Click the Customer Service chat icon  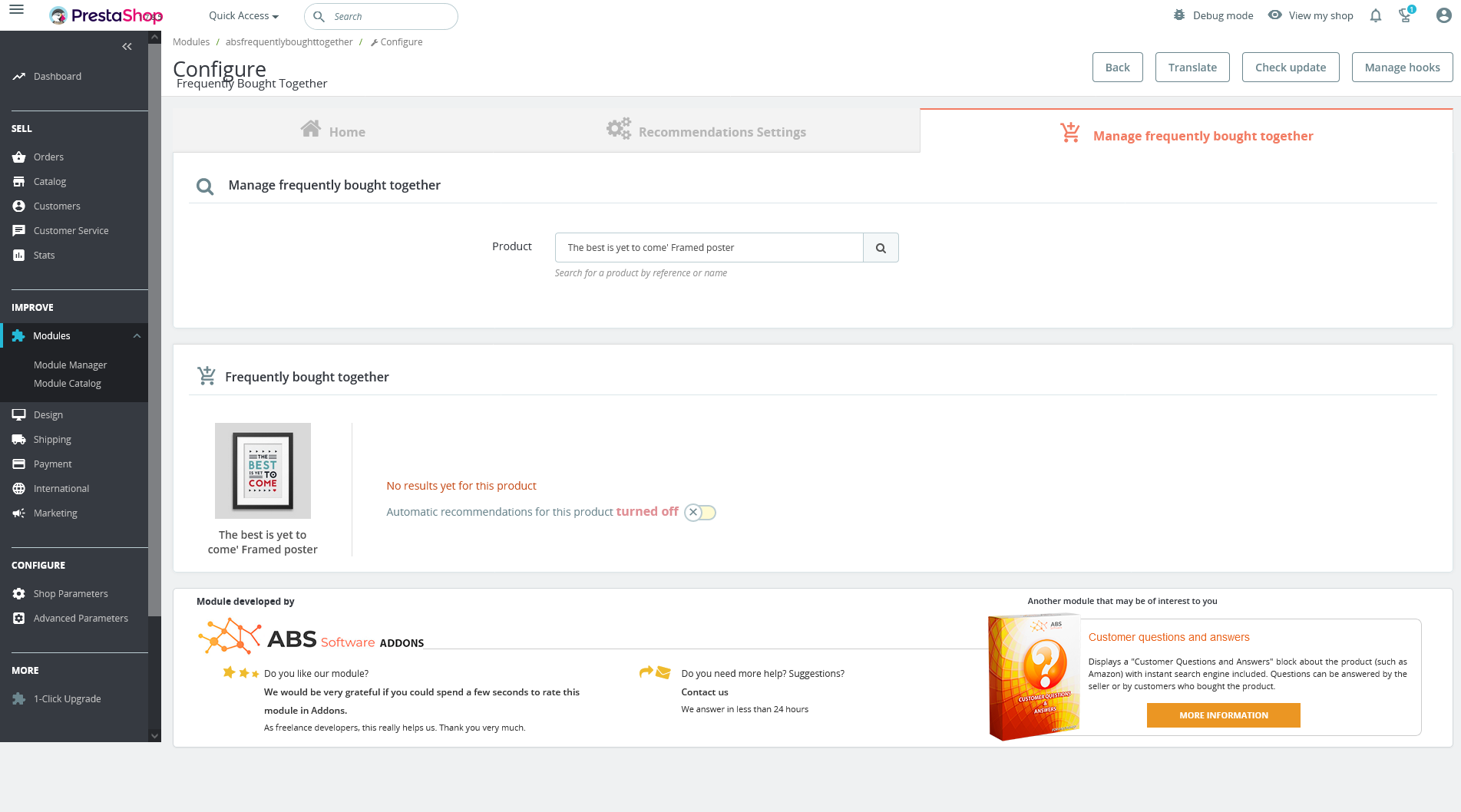coord(19,231)
